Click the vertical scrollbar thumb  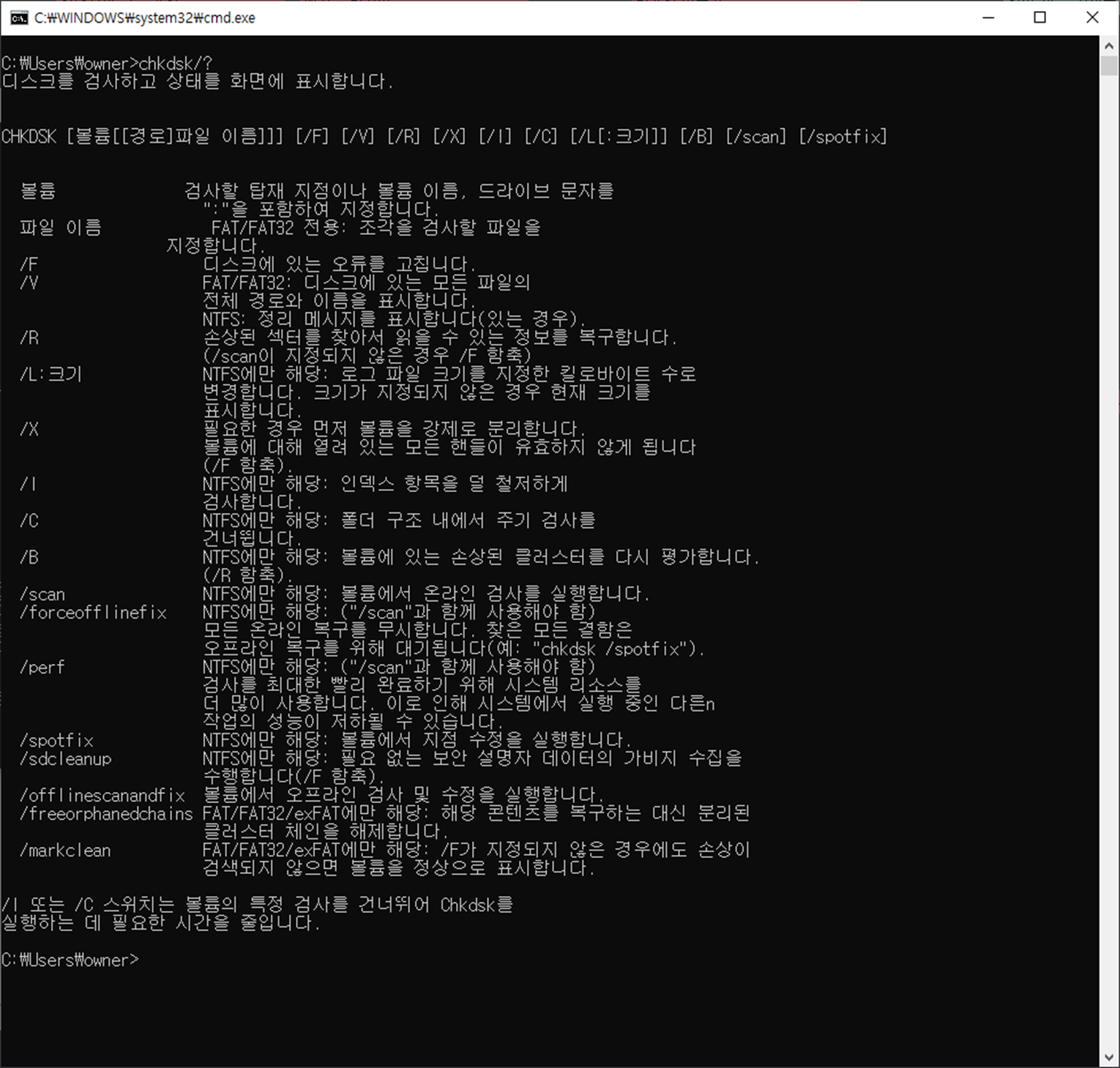click(x=1109, y=65)
